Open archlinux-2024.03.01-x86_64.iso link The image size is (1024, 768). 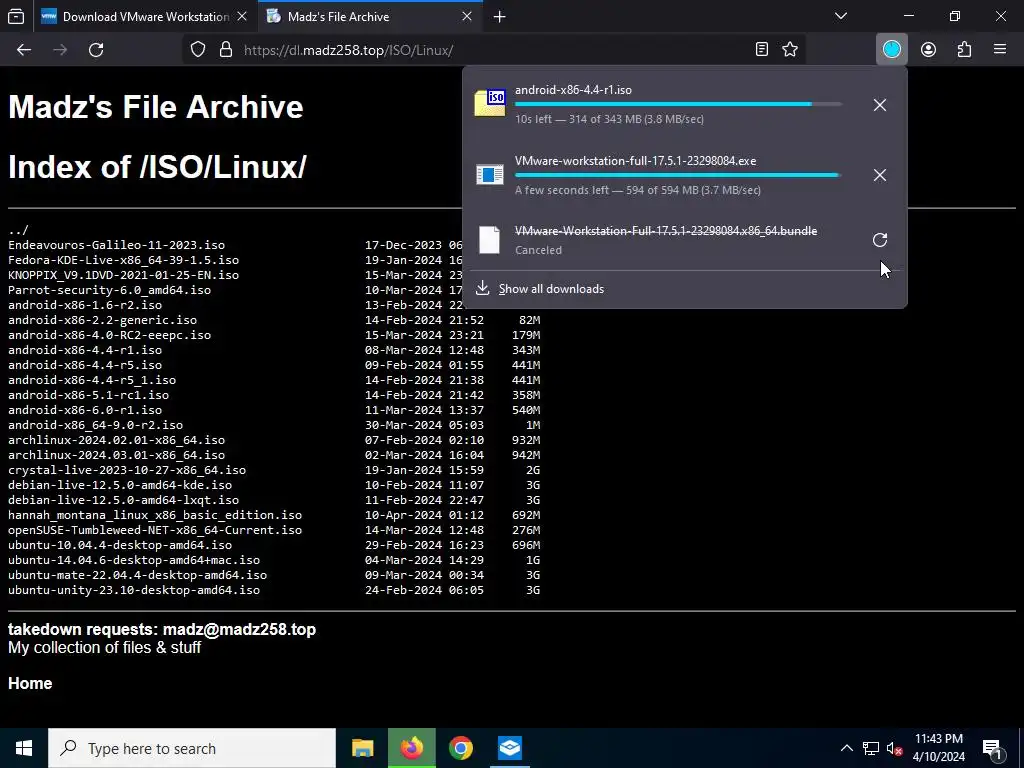click(x=116, y=455)
